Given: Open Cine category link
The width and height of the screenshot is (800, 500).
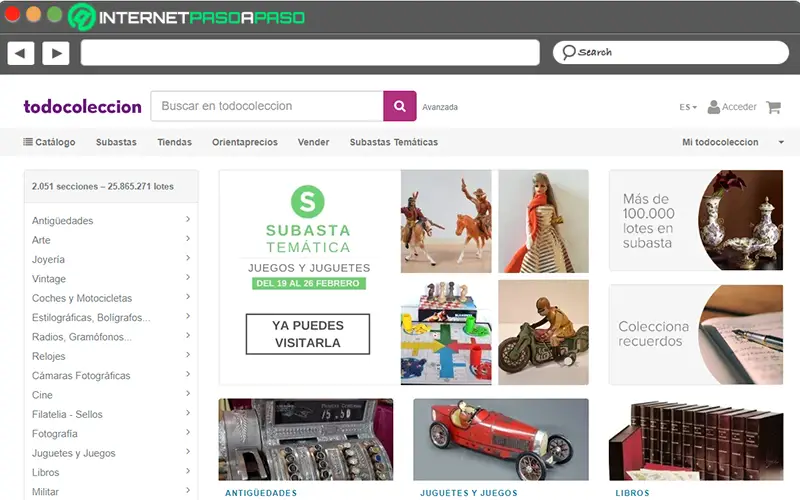Looking at the screenshot, I should 42,395.
